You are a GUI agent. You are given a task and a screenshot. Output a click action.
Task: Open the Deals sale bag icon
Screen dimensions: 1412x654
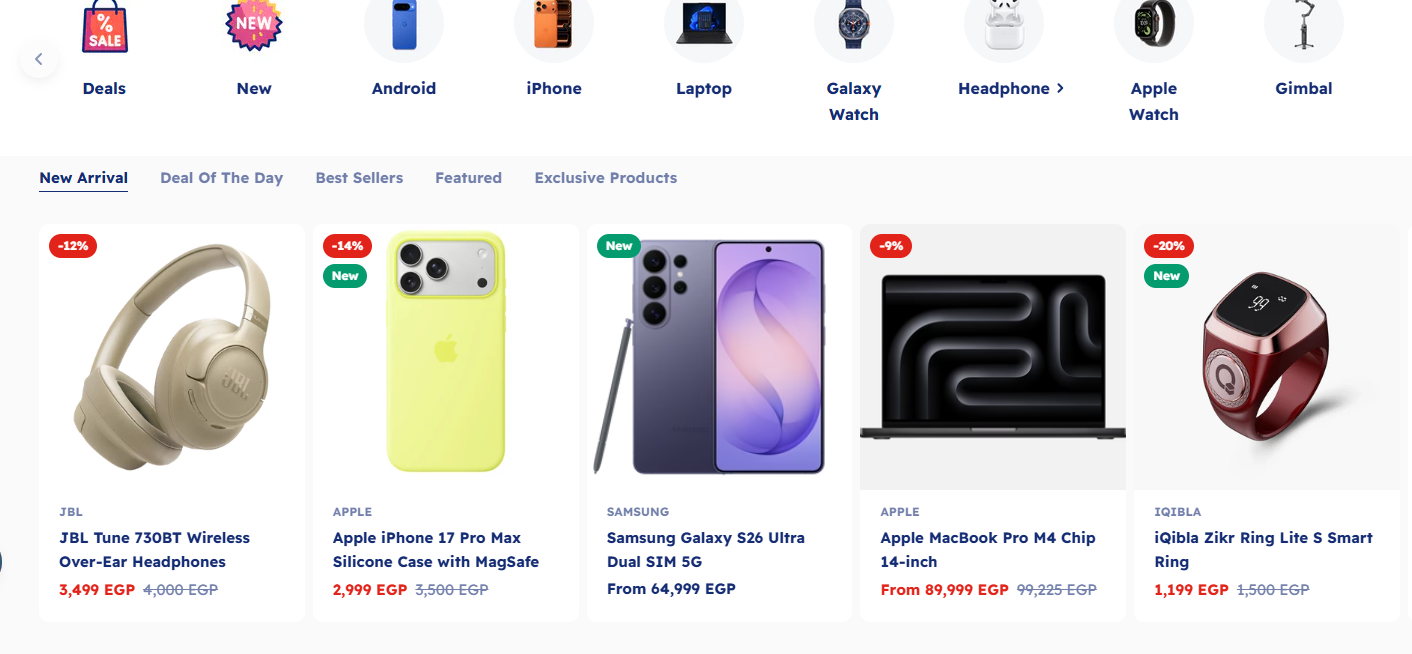[x=104, y=26]
